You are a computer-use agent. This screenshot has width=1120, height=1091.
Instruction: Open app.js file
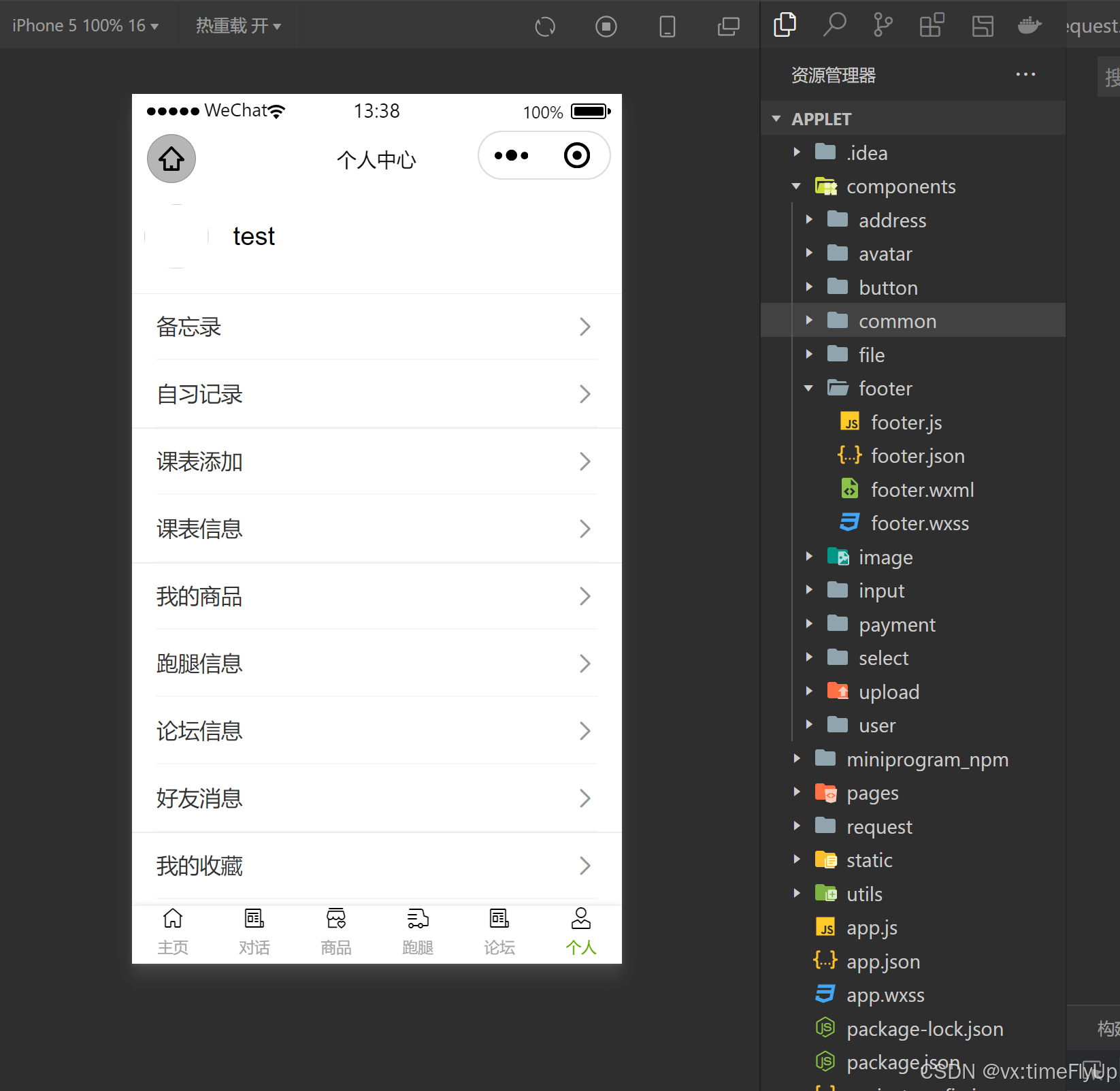coord(913,928)
